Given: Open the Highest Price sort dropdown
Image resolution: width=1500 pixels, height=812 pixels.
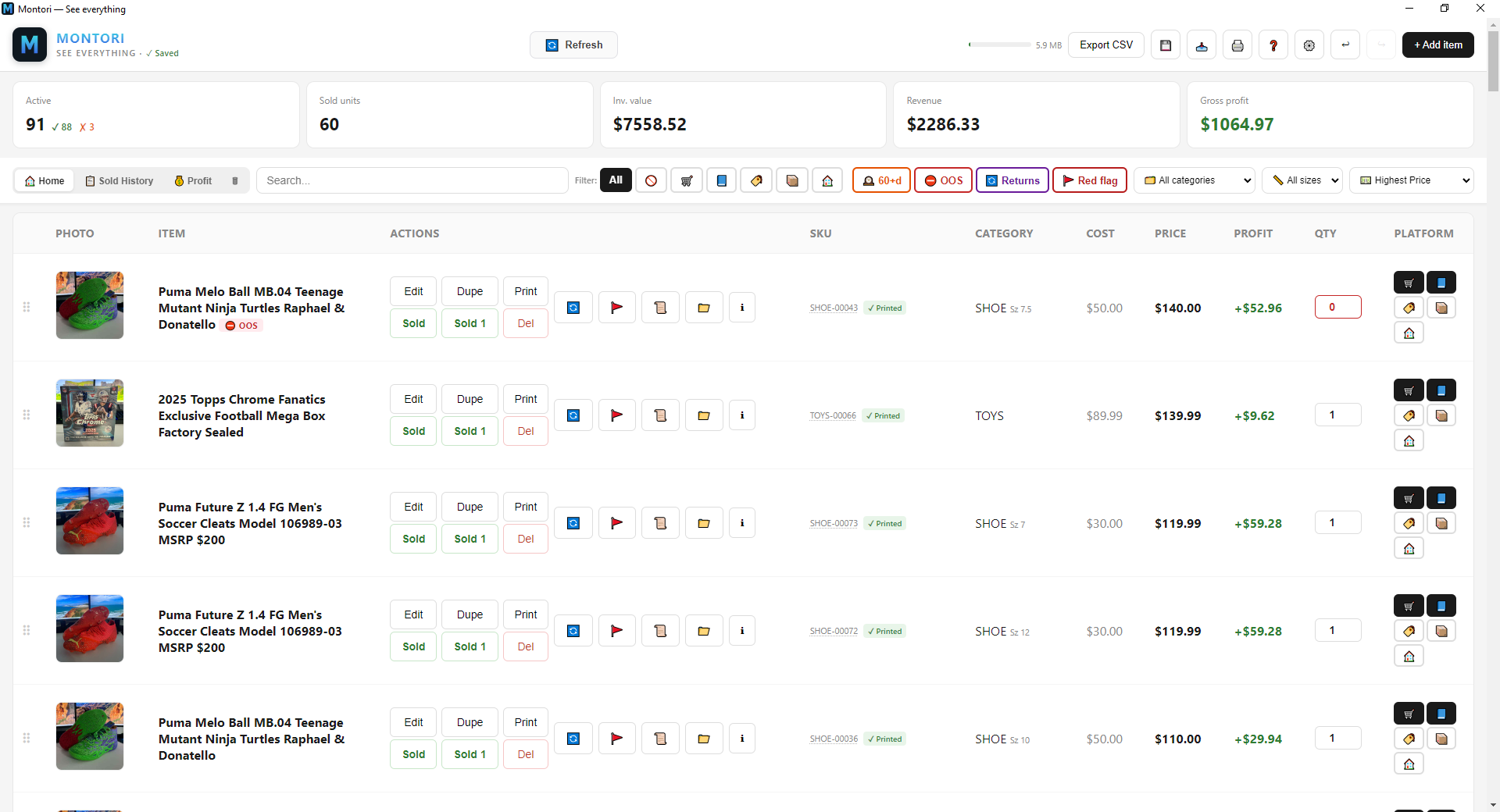Looking at the screenshot, I should tap(1412, 180).
